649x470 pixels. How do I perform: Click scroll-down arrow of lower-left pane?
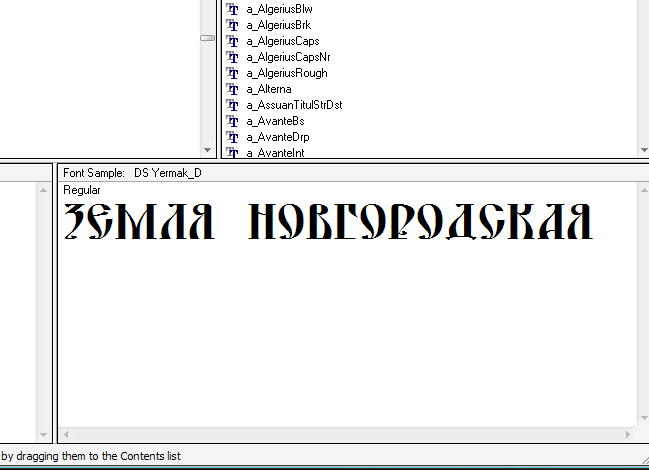pyautogui.click(x=43, y=434)
